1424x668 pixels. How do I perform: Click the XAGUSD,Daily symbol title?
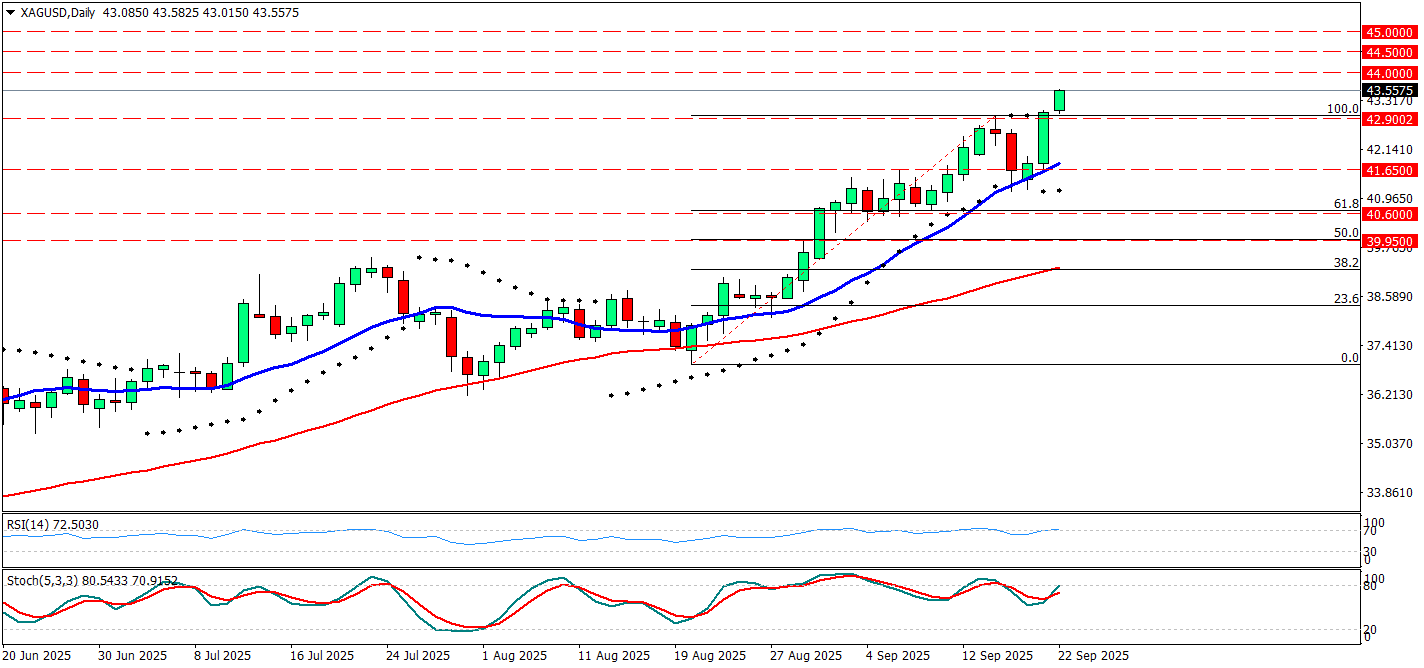point(53,13)
